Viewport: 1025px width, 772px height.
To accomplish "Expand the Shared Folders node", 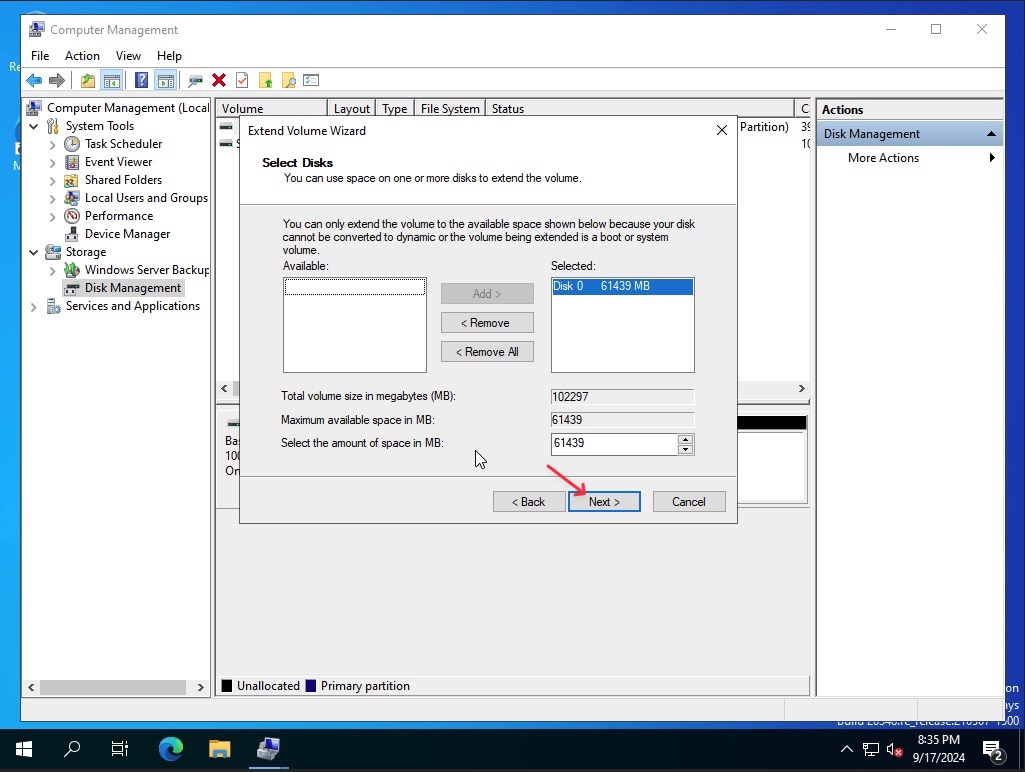I will (52, 180).
